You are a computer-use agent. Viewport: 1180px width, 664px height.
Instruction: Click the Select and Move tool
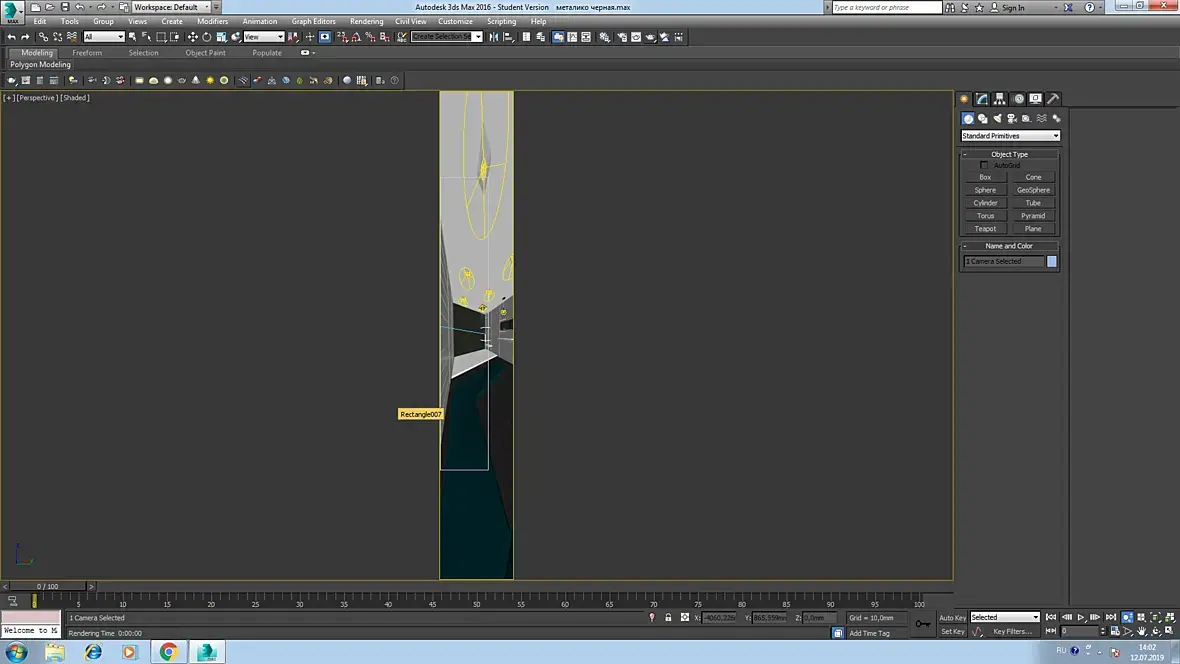(193, 37)
